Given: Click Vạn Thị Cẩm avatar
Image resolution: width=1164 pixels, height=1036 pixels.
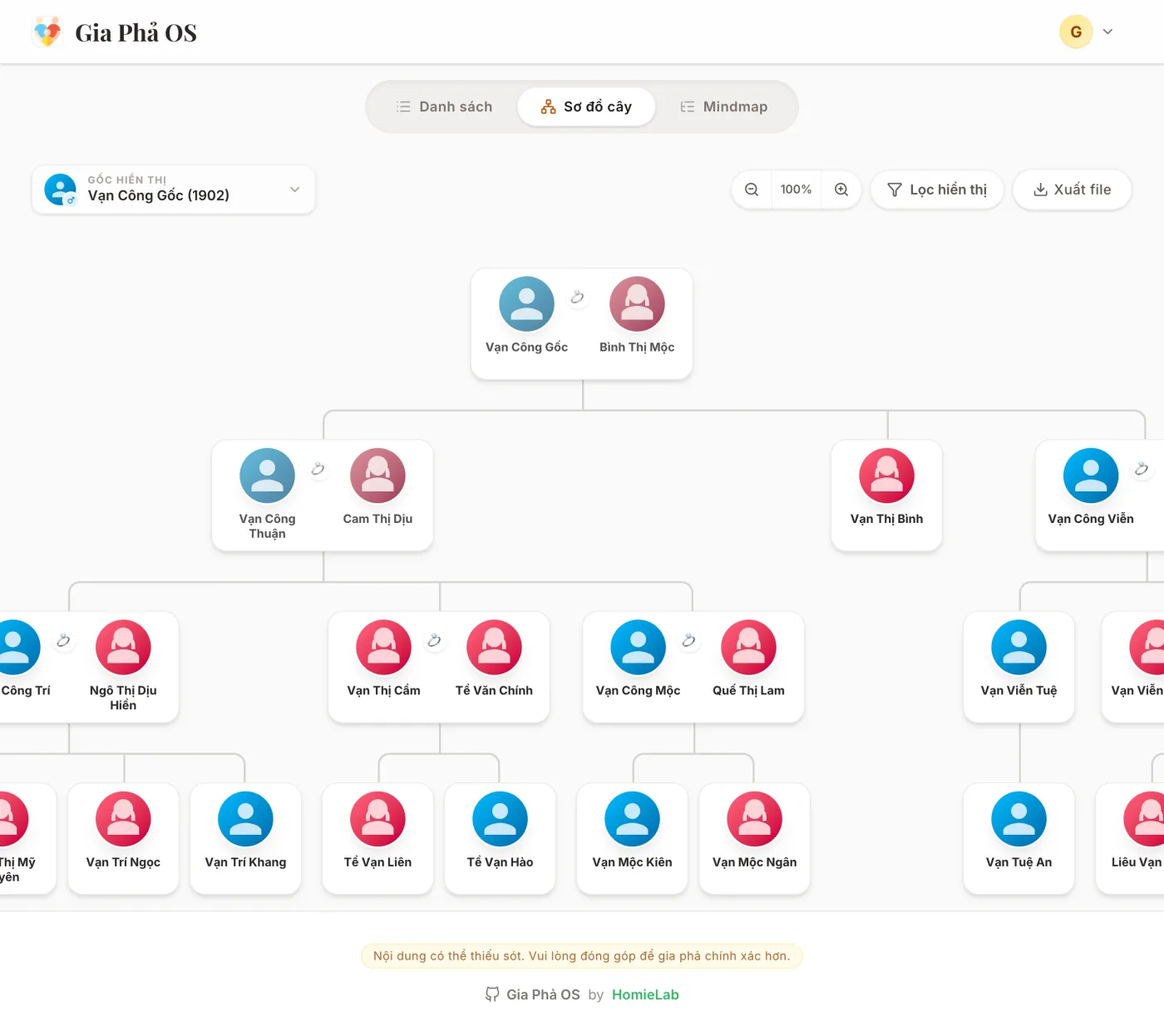Looking at the screenshot, I should pos(383,647).
